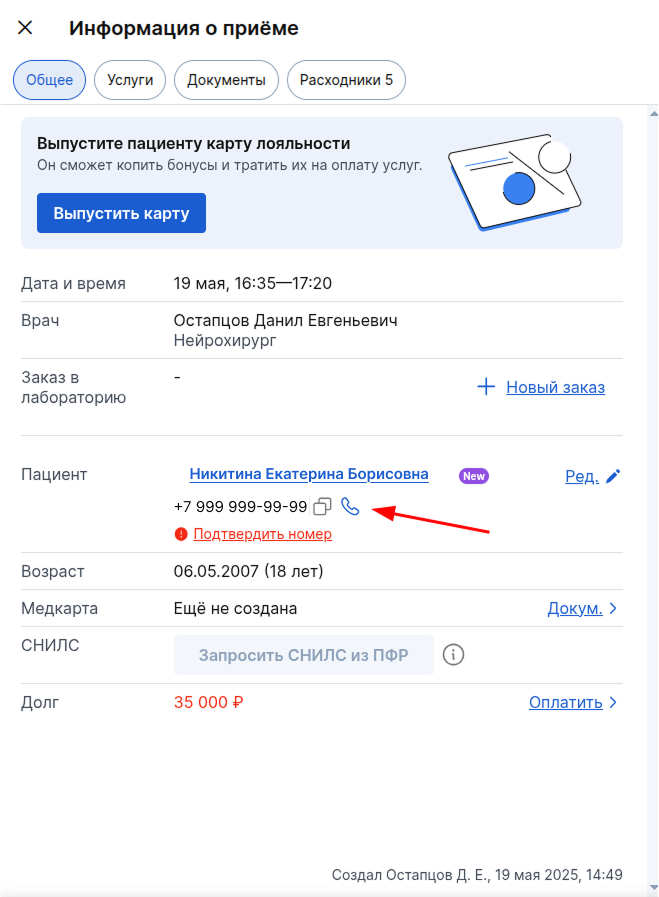Viewport: 659px width, 897px height.
Task: Close the appointment info panel with the X
Action: pos(25,27)
